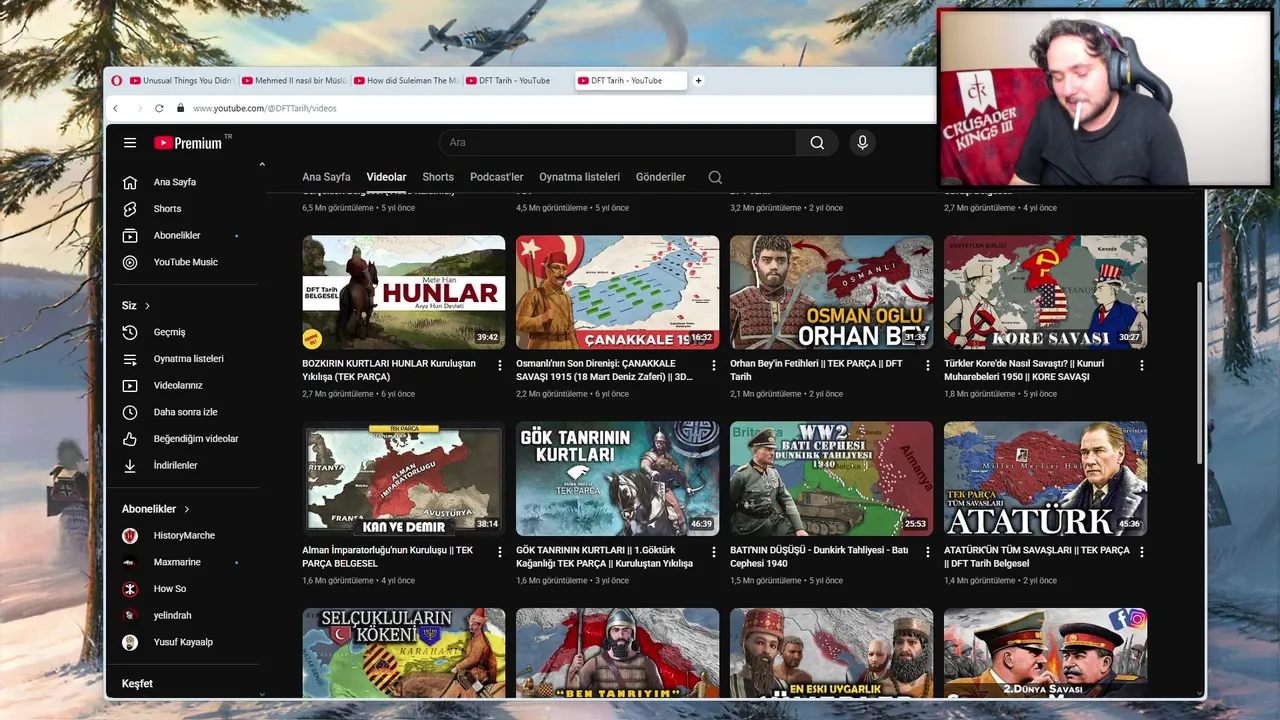Image resolution: width=1280 pixels, height=720 pixels.
Task: Open Yusuf Kayaalp subscription channel
Action: coord(183,642)
